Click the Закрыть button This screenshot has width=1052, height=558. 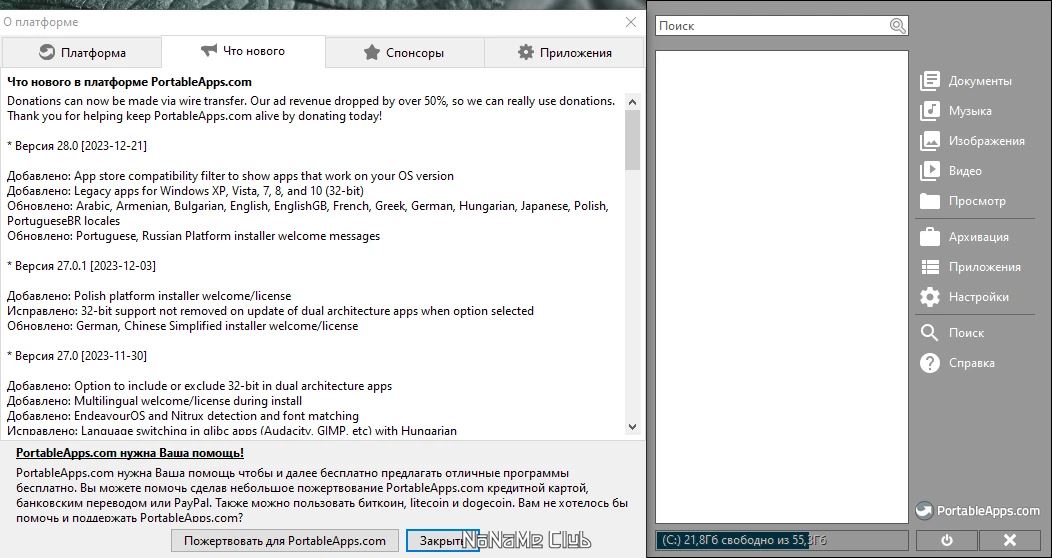coord(443,541)
